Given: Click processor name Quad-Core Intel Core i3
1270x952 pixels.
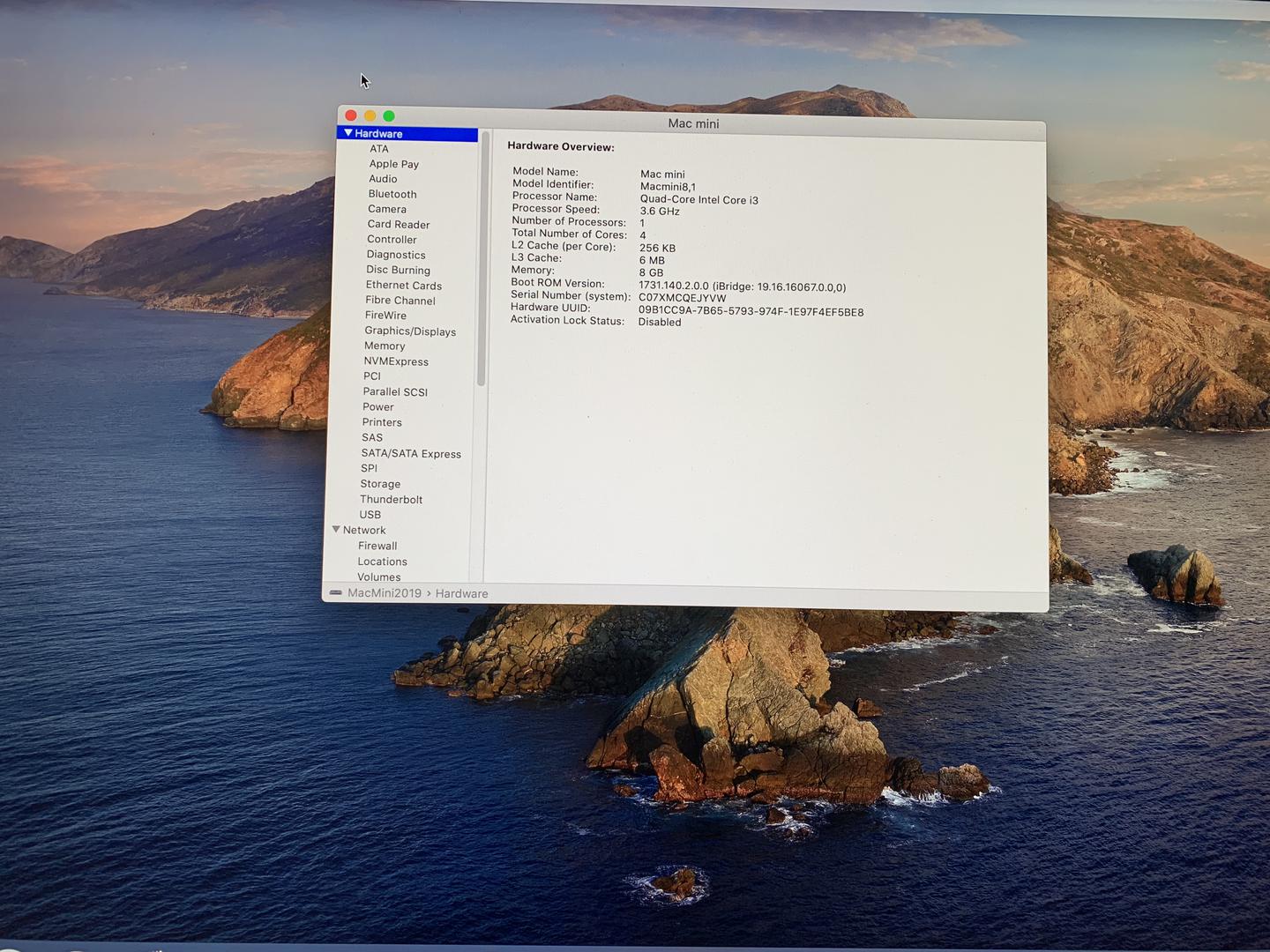Looking at the screenshot, I should pyautogui.click(x=699, y=200).
